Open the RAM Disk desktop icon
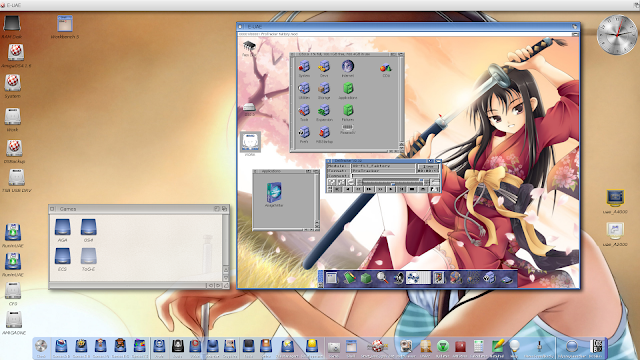The image size is (640, 360). (x=11, y=24)
